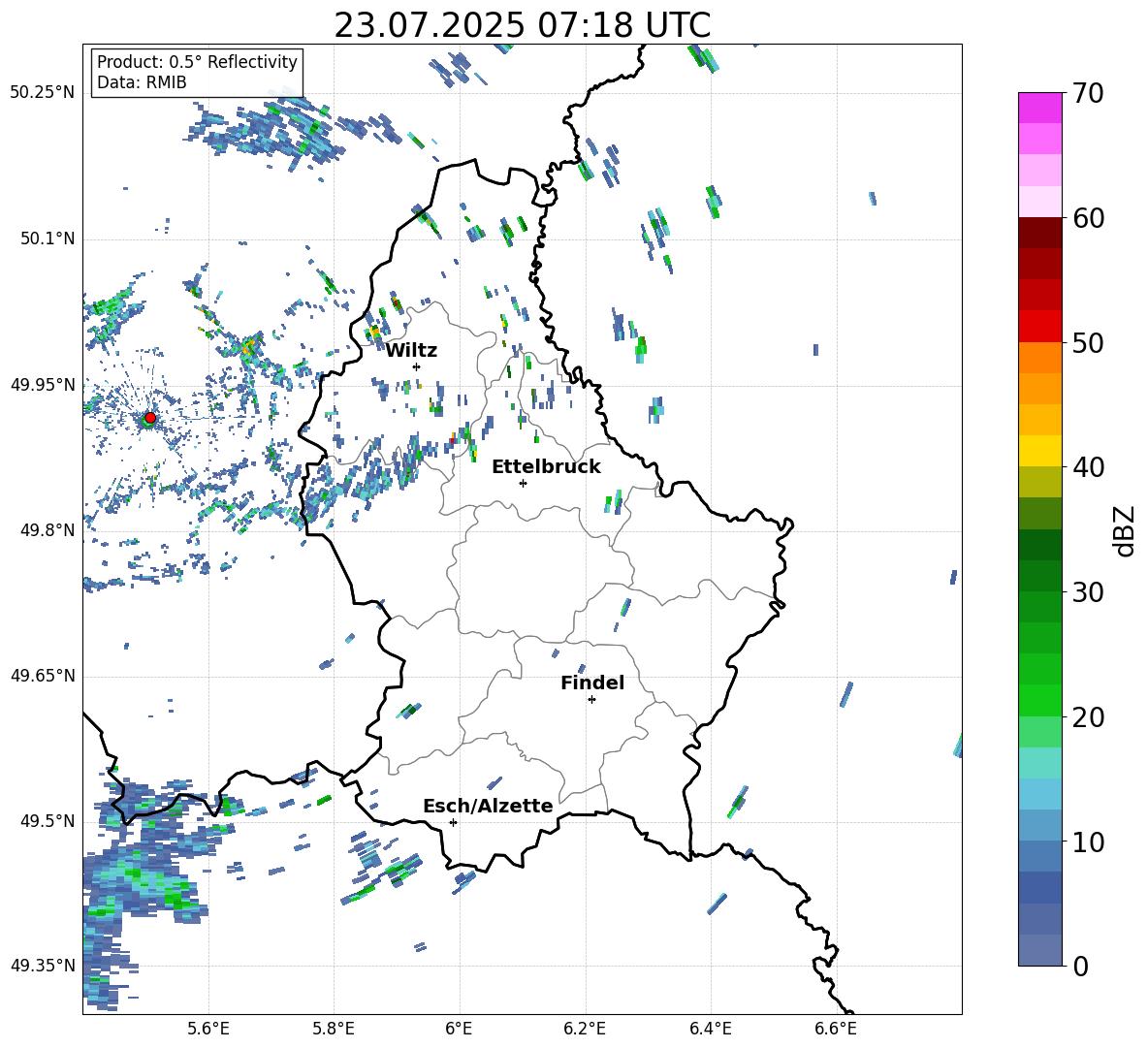The image size is (1148, 1048).
Task: Click the 49.95°N latitude label
Action: click(x=43, y=385)
